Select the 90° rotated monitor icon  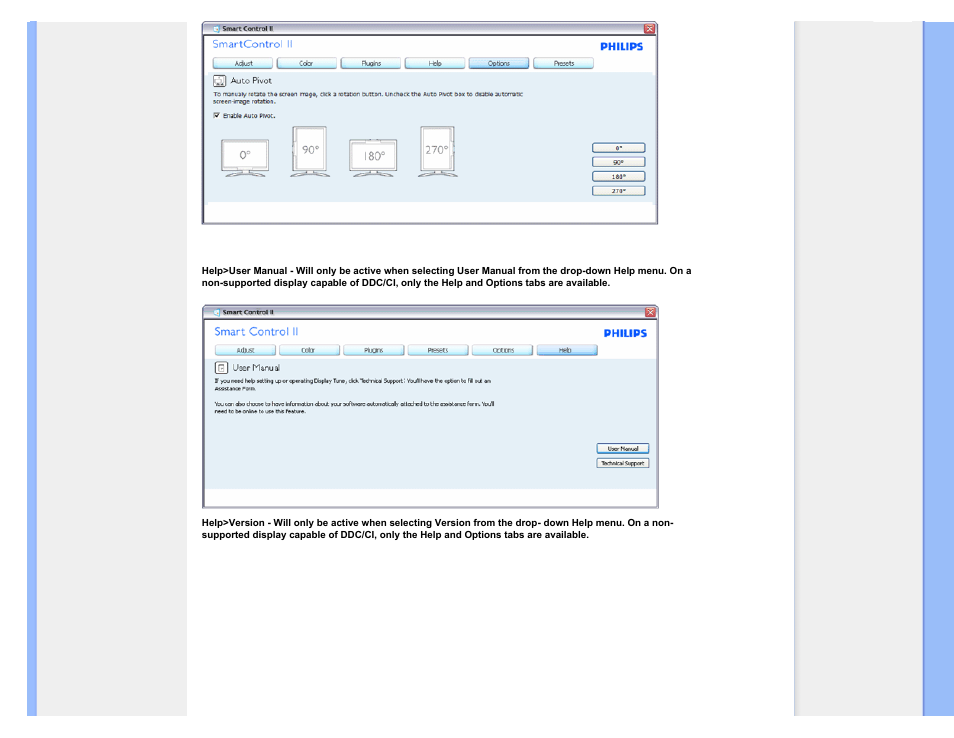(310, 151)
